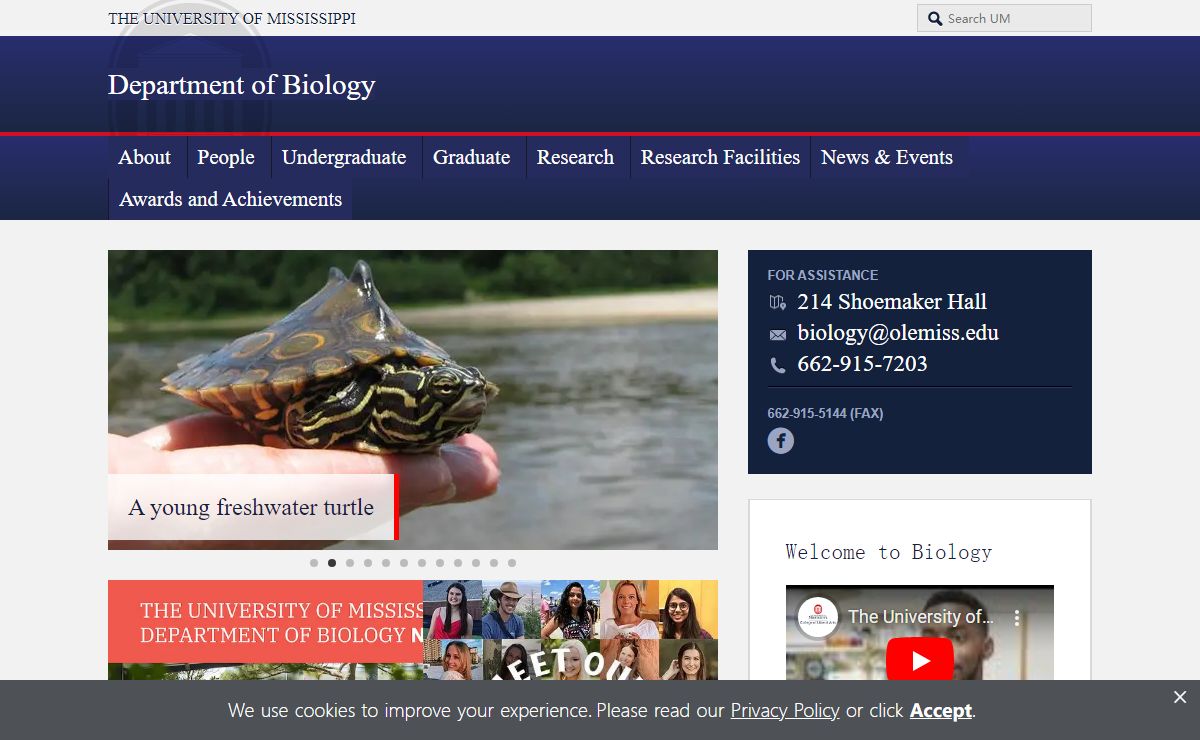Call the number 662-915-7203
This screenshot has height=740, width=1200.
pos(862,364)
